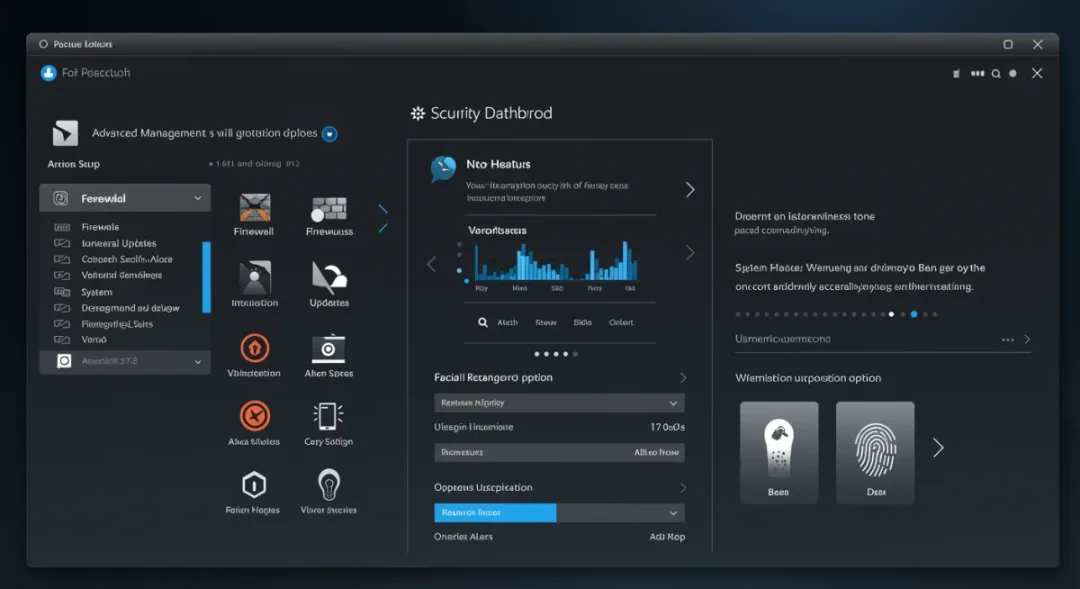Open the Nto Heaturs right chevron

[x=690, y=190]
